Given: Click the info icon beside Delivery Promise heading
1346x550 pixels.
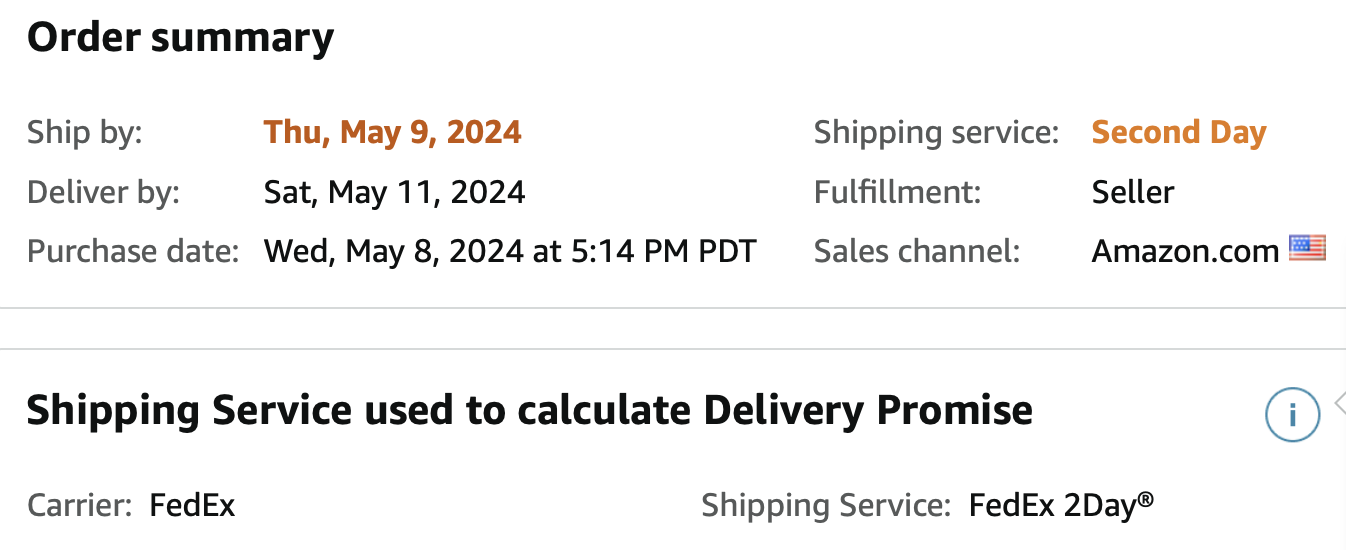Looking at the screenshot, I should (x=1292, y=414).
